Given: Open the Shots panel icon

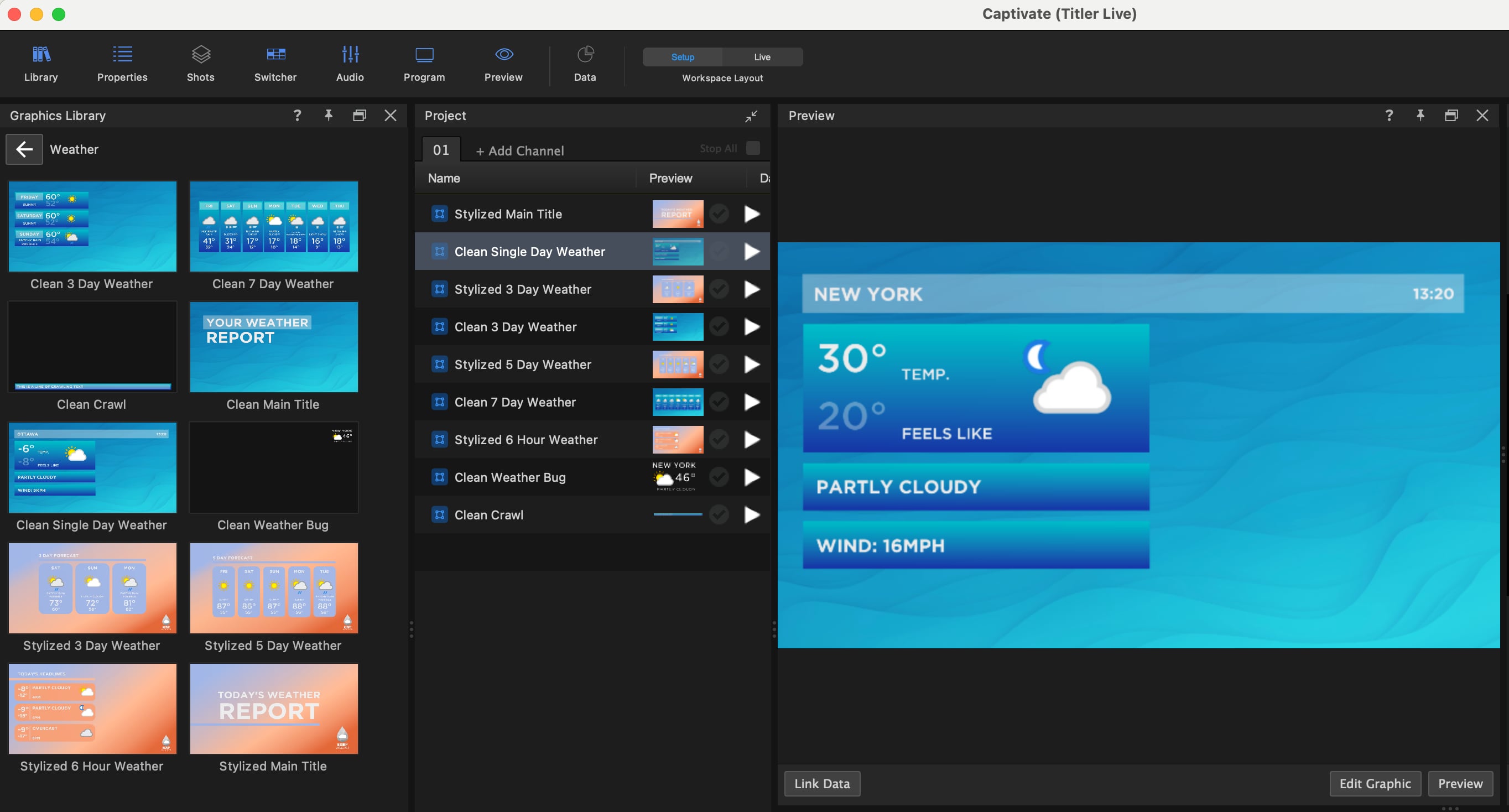Looking at the screenshot, I should pyautogui.click(x=200, y=64).
